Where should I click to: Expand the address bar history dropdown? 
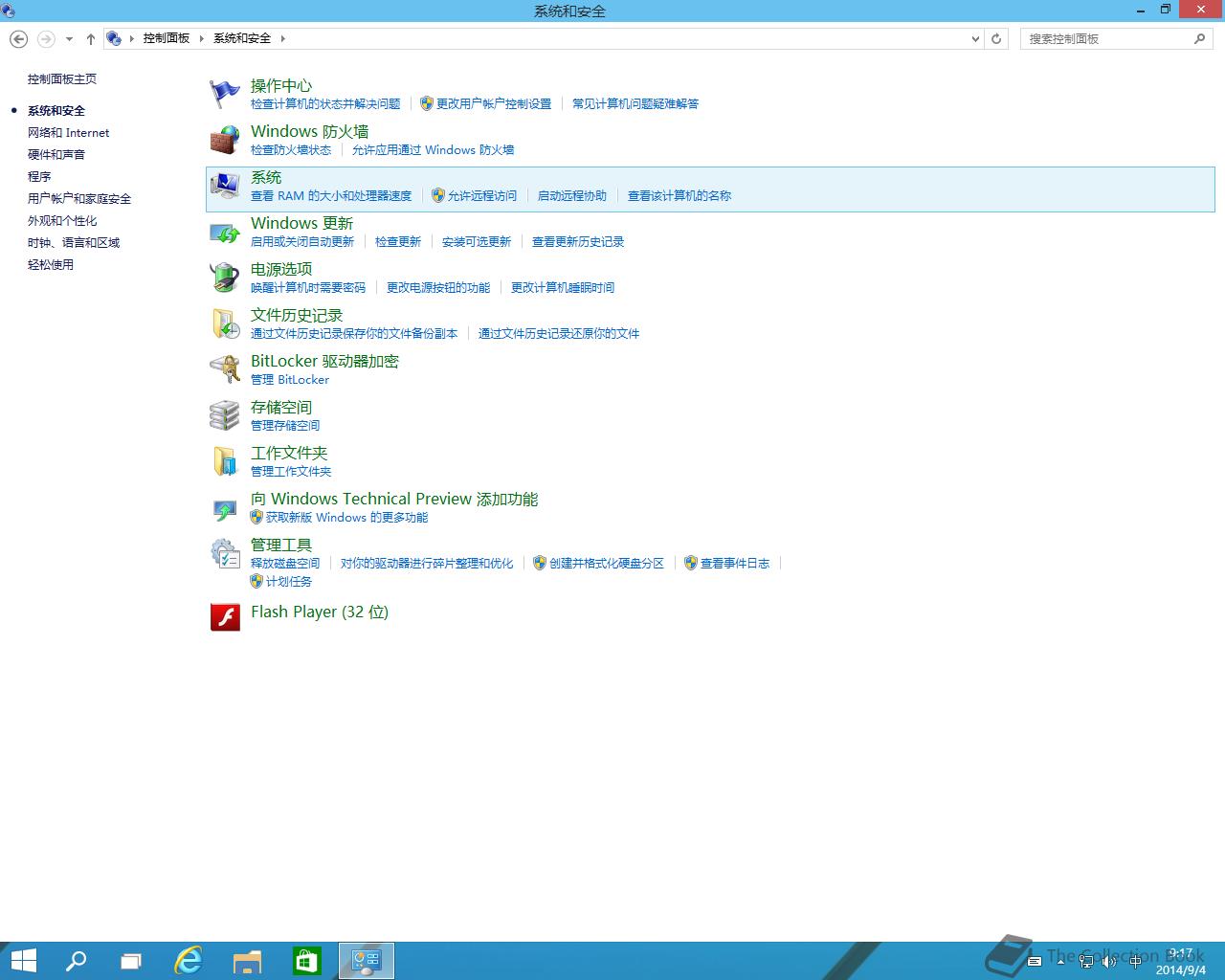(x=975, y=39)
